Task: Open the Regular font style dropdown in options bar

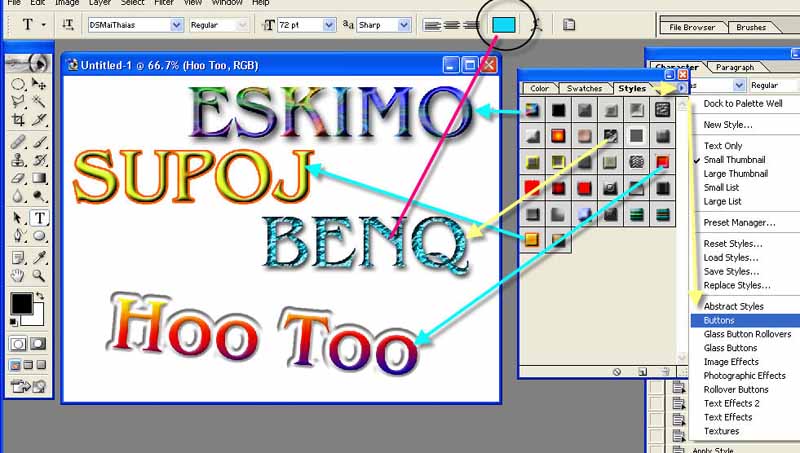Action: tap(243, 24)
